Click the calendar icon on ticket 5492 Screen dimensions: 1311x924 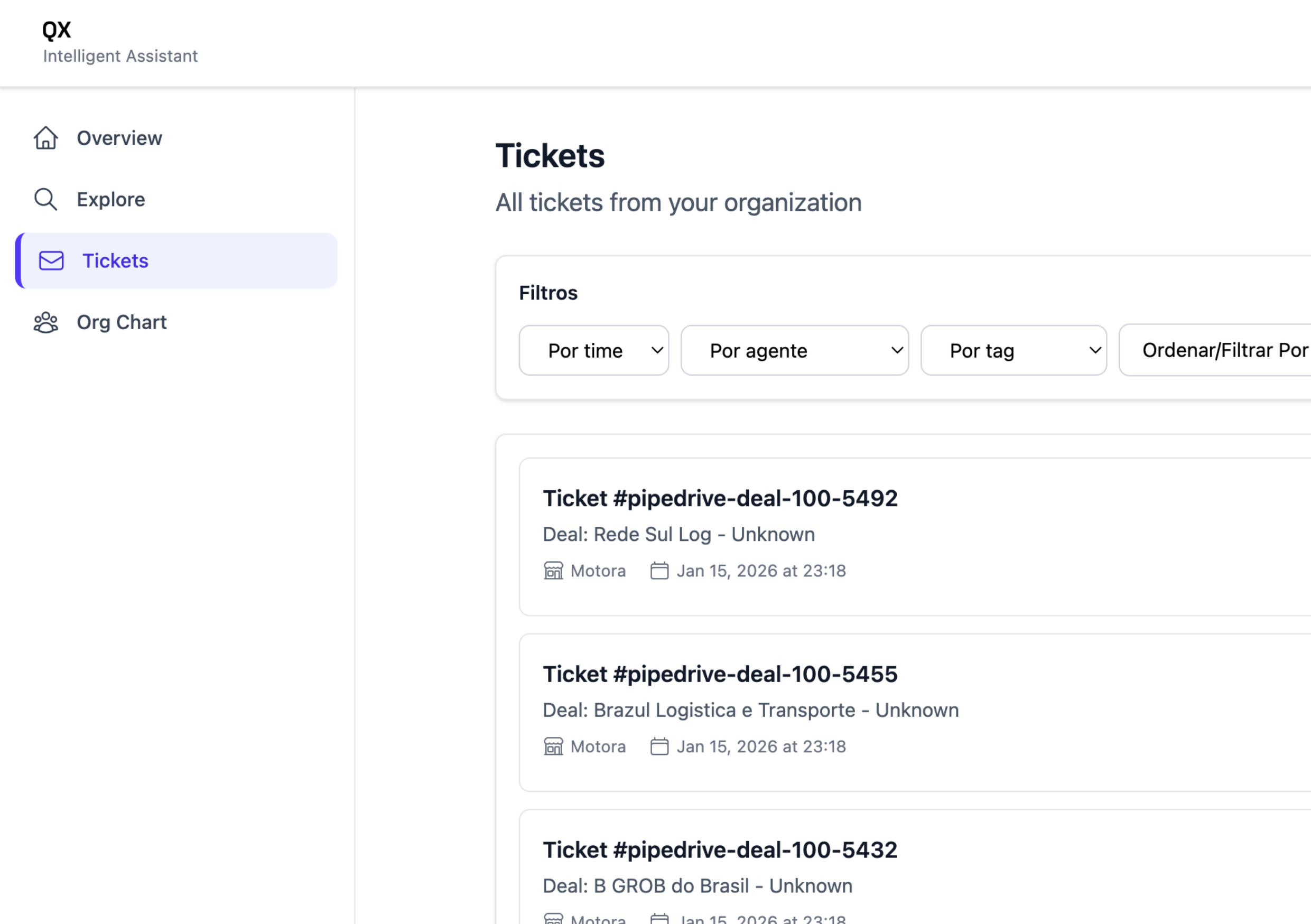click(x=659, y=571)
